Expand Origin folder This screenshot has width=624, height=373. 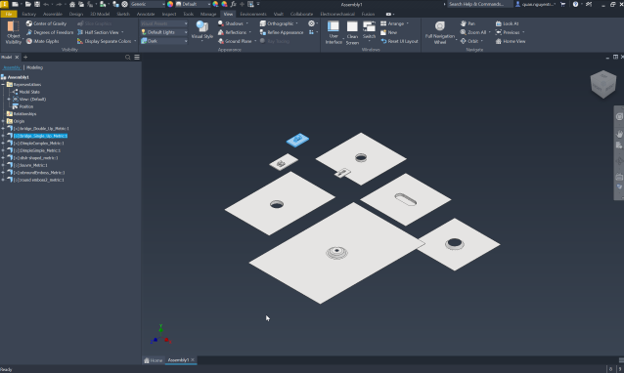3,121
